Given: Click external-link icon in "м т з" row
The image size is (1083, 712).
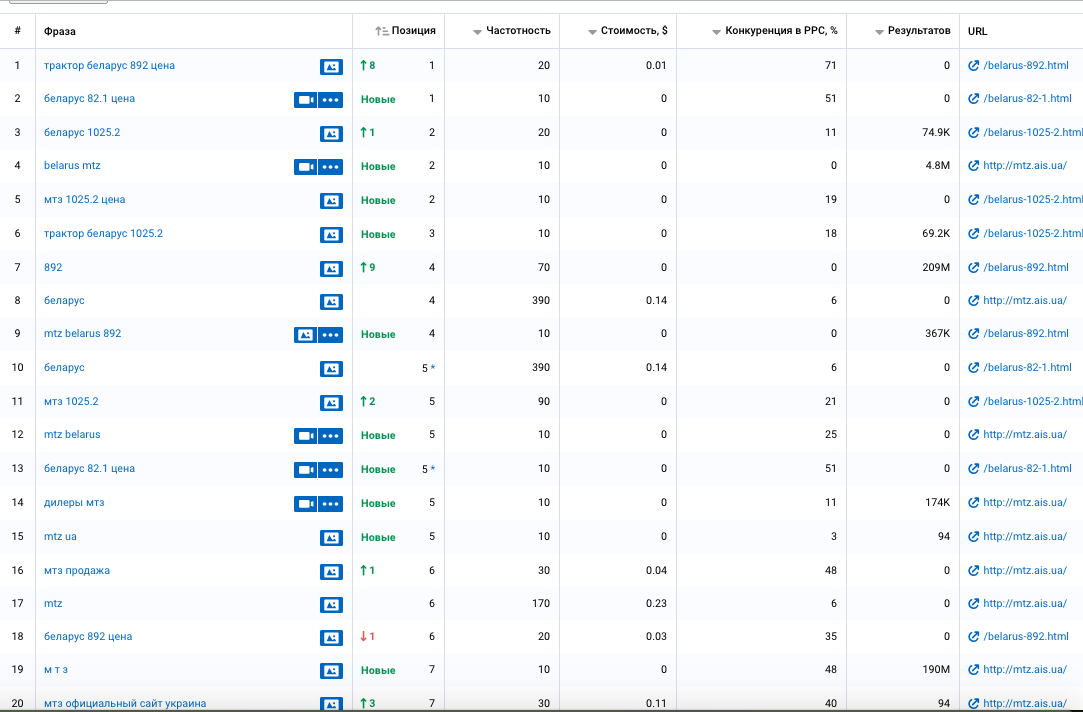Looking at the screenshot, I should tap(974, 669).
